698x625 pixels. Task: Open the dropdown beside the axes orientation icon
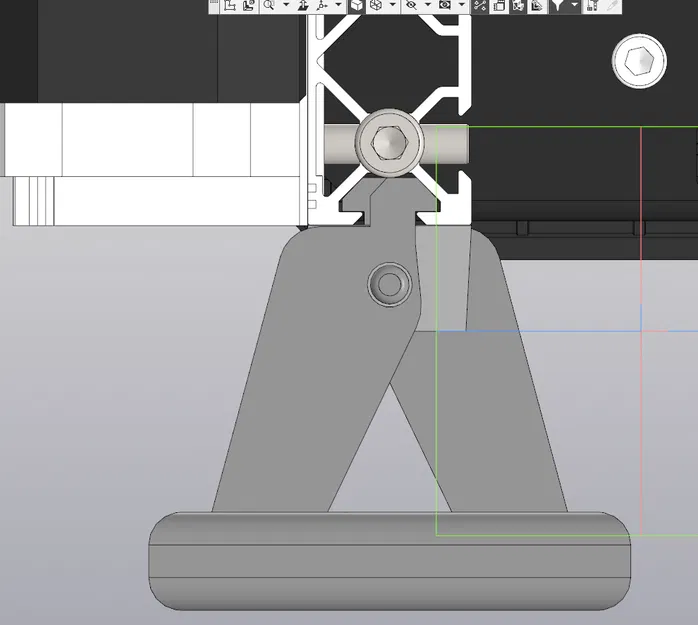[x=338, y=5]
